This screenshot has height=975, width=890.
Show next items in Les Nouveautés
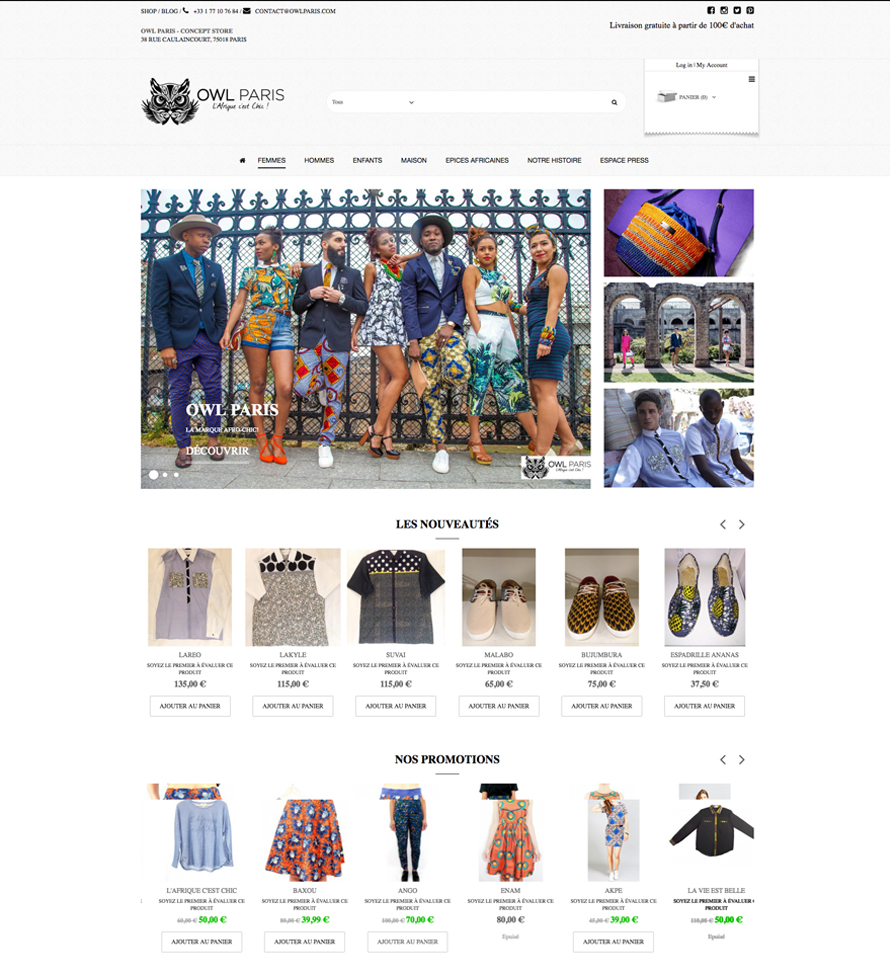741,524
